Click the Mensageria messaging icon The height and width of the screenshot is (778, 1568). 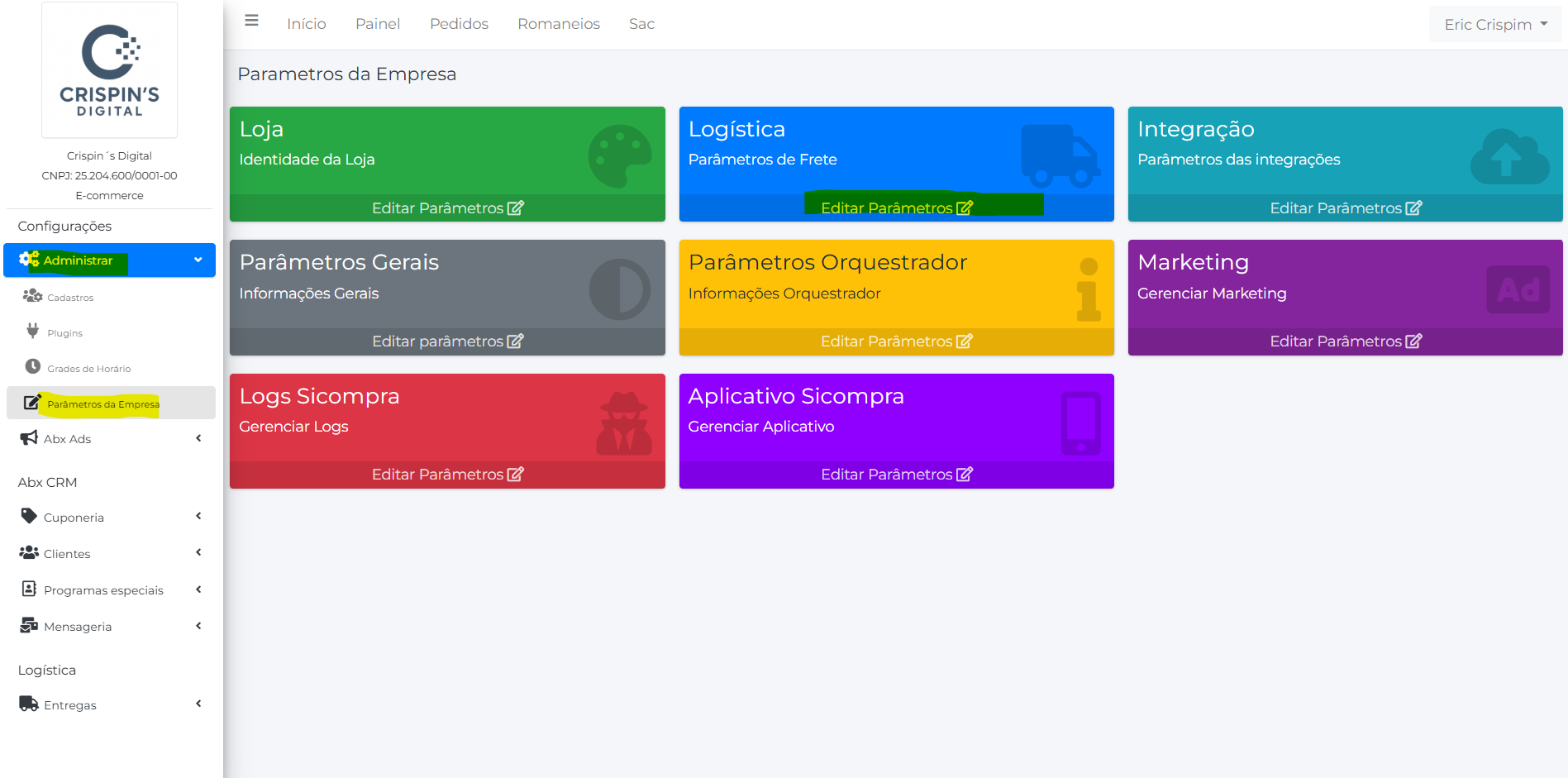29,625
